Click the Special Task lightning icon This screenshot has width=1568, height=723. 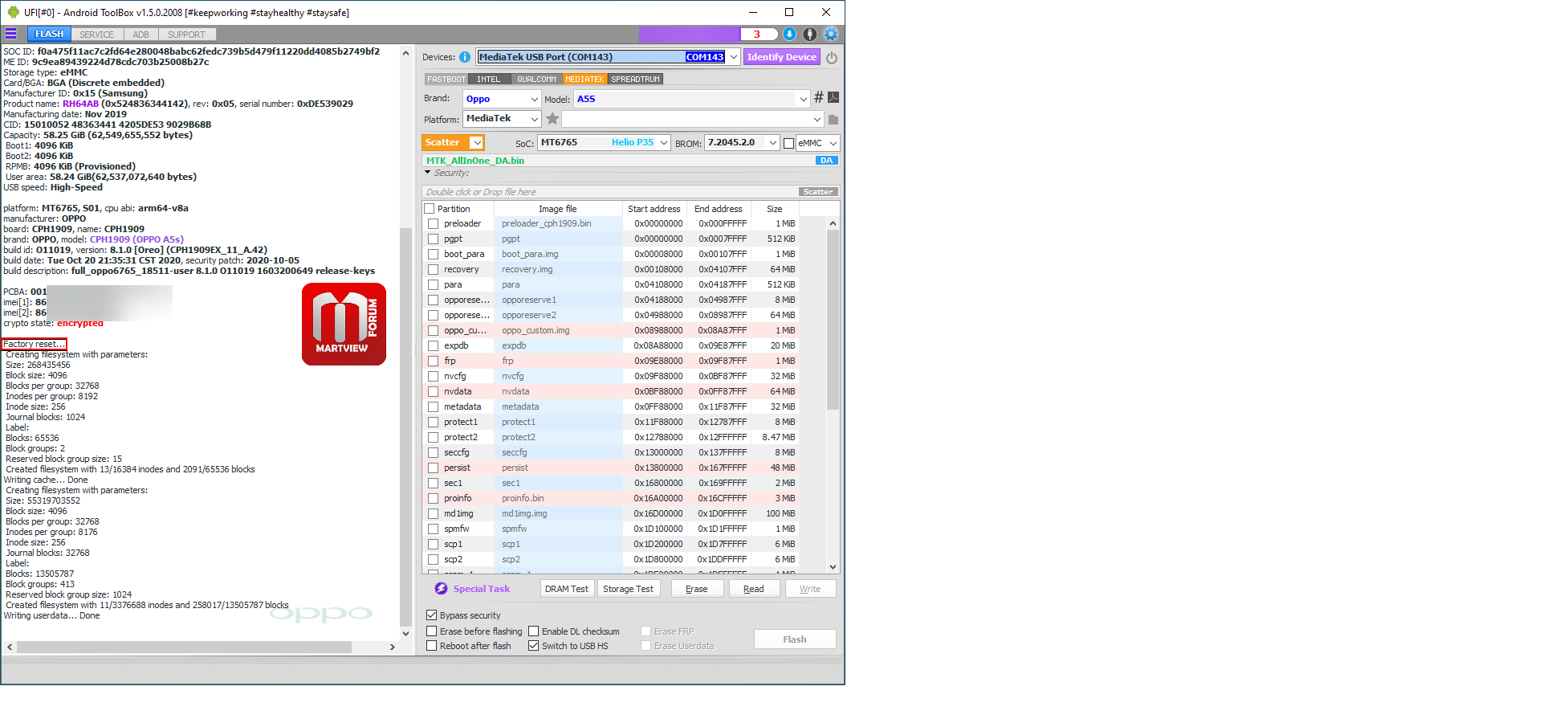441,589
